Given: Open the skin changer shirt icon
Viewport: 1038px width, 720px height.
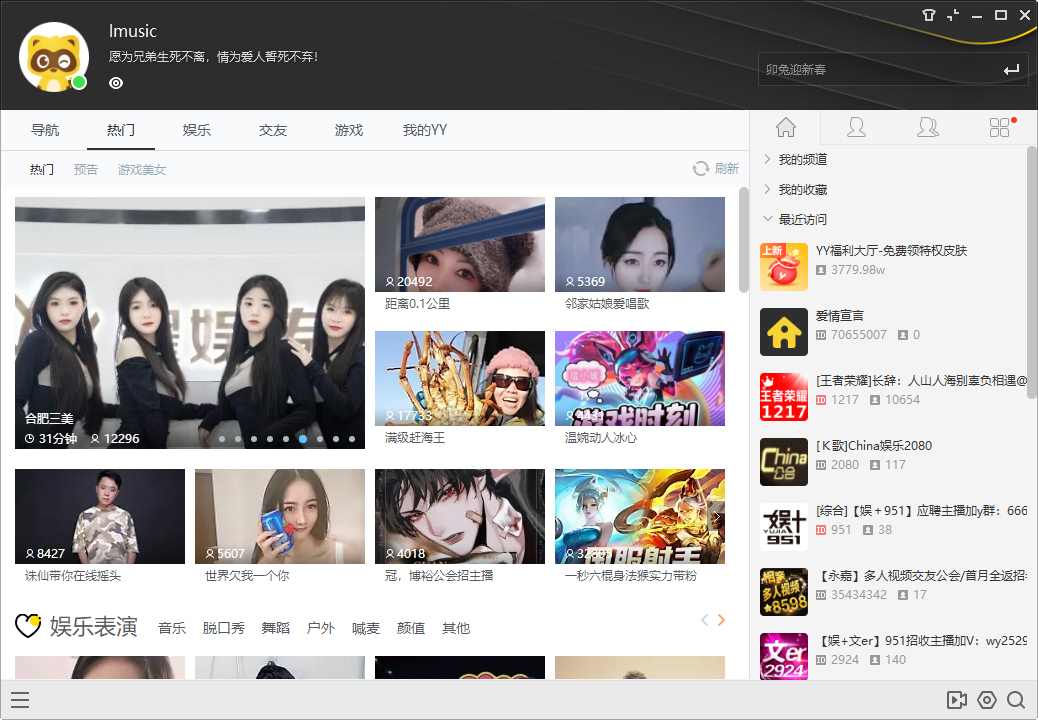Looking at the screenshot, I should point(929,15).
